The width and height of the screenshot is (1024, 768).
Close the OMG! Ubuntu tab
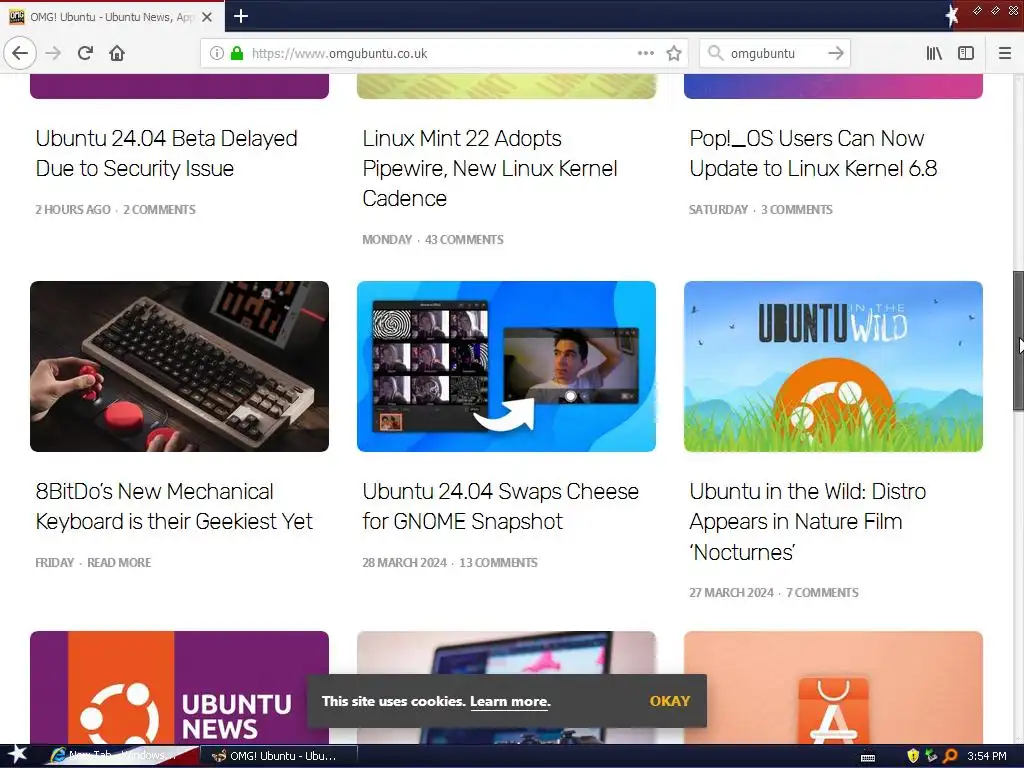point(207,17)
